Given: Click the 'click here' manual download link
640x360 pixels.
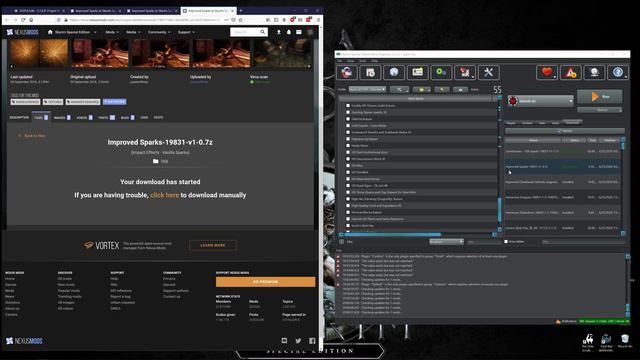Looking at the screenshot, I should point(164,195).
